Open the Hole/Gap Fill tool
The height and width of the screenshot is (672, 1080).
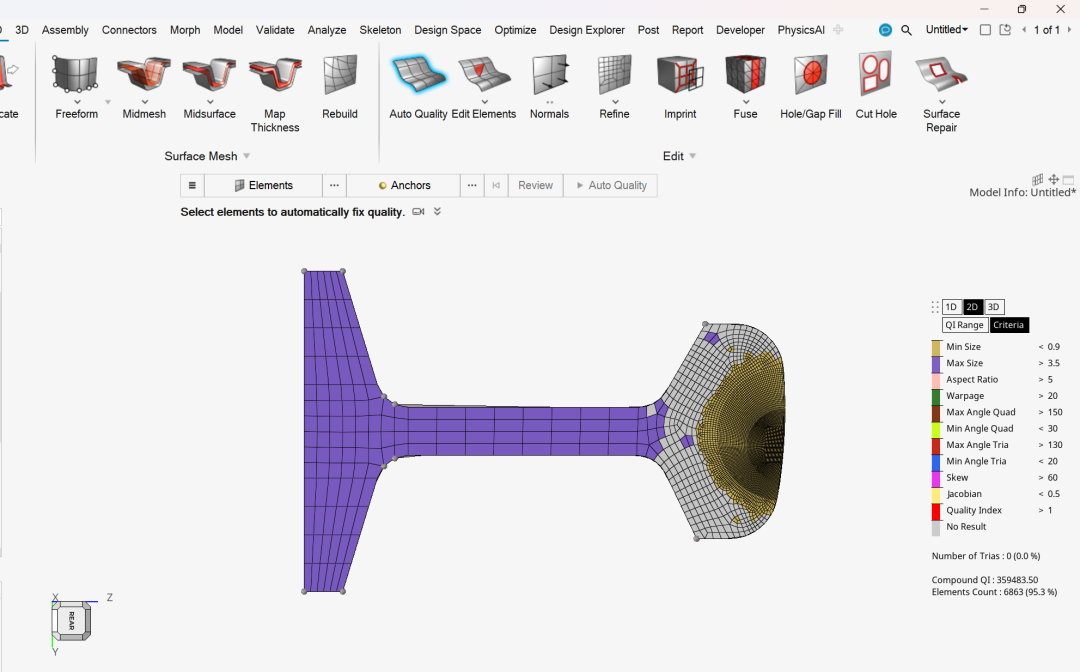(x=811, y=74)
